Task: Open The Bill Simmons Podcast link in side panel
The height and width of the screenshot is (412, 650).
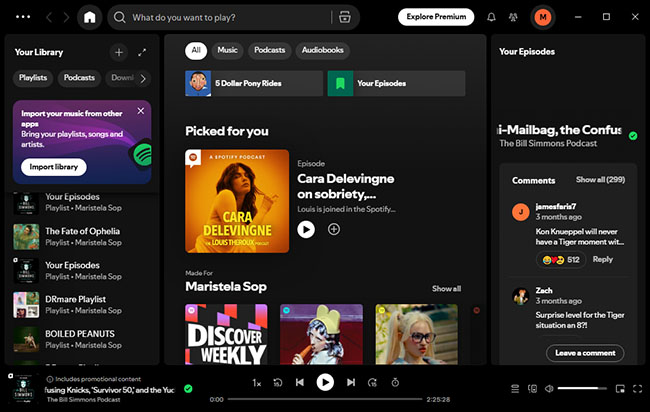Action: [x=548, y=143]
